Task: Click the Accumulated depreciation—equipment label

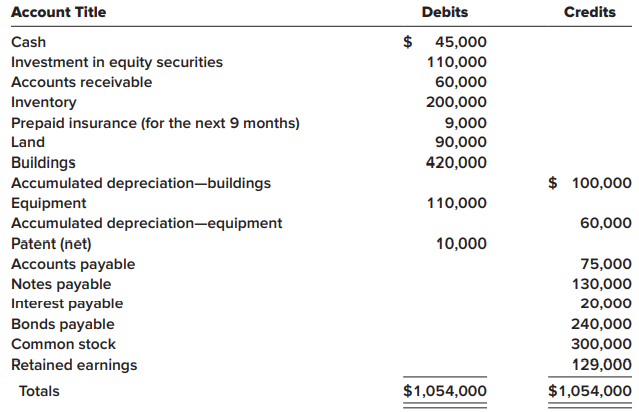Action: tap(146, 223)
